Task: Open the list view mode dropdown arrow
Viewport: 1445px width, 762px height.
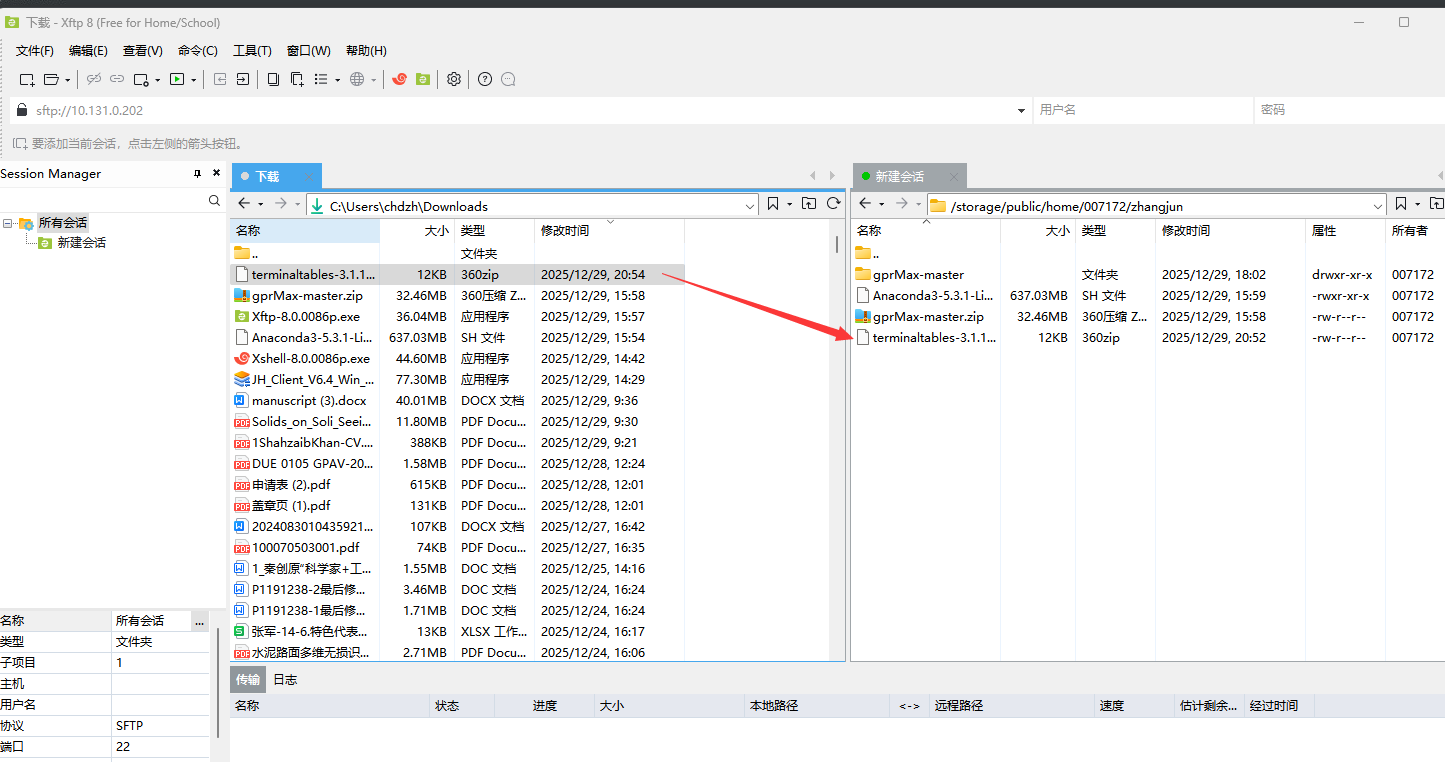Action: tap(337, 79)
